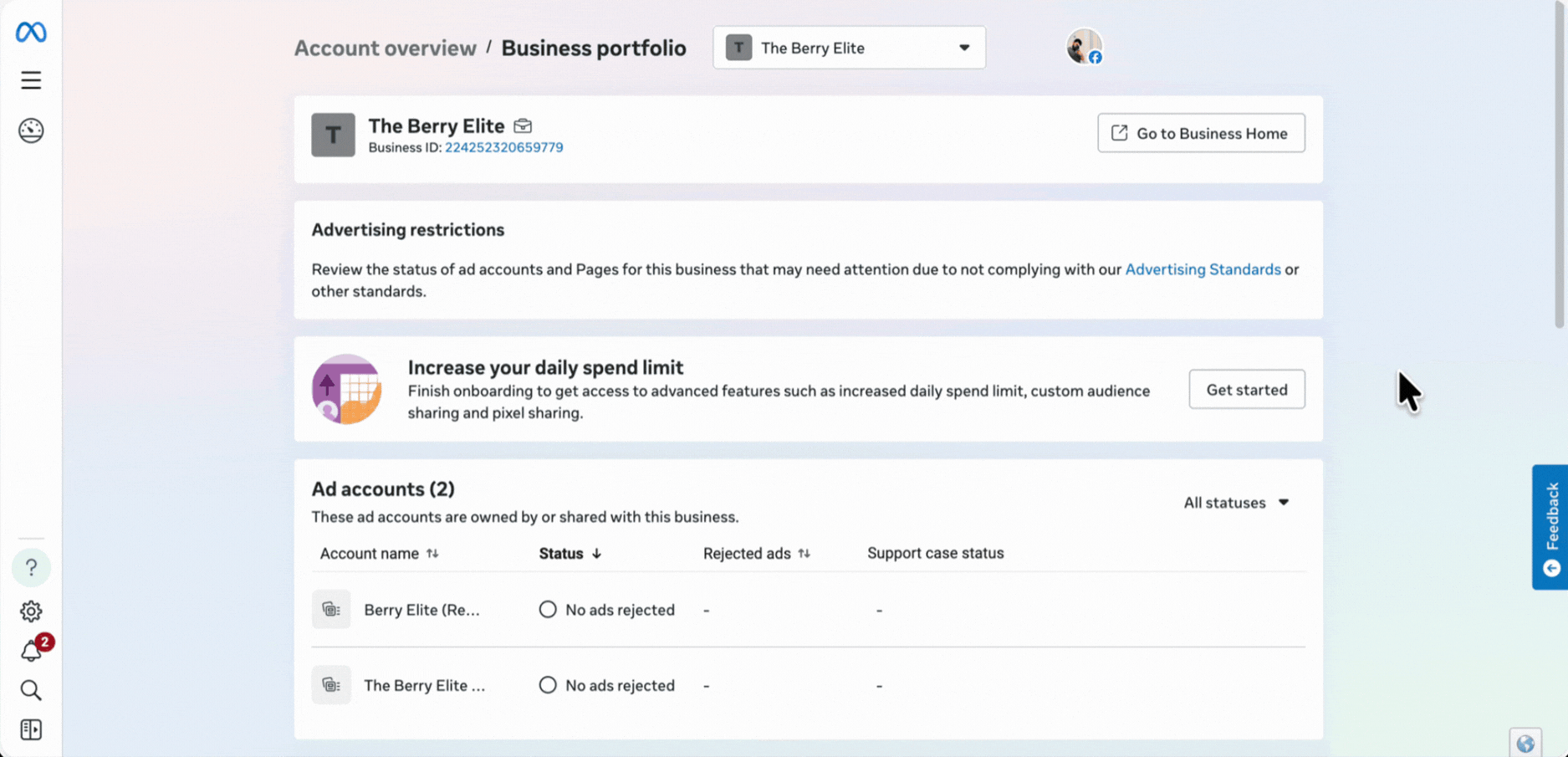Click the Feedback tab arrow icon
This screenshot has height=757, width=1568.
click(x=1551, y=569)
